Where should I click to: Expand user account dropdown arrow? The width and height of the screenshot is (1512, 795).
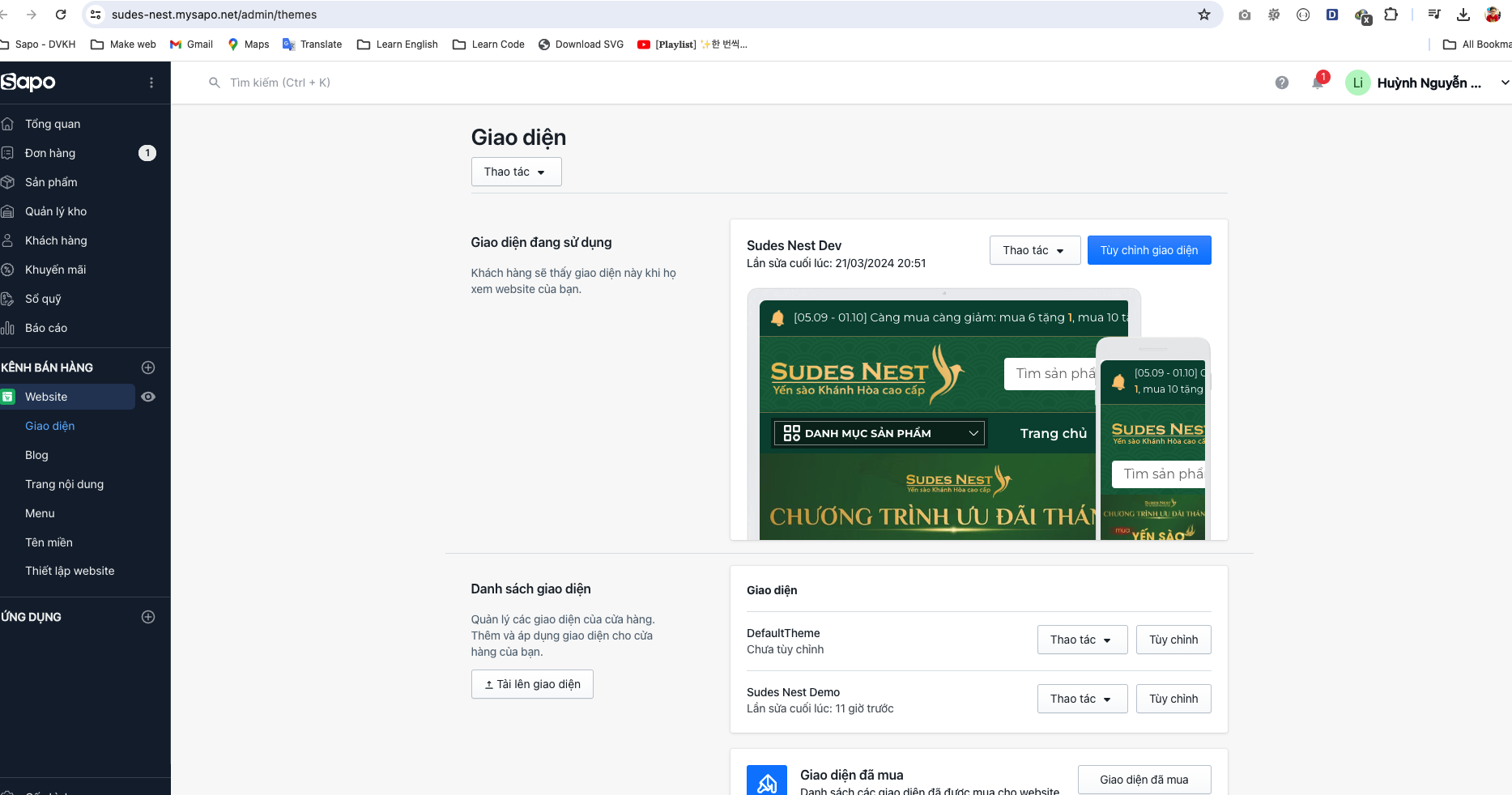1504,83
